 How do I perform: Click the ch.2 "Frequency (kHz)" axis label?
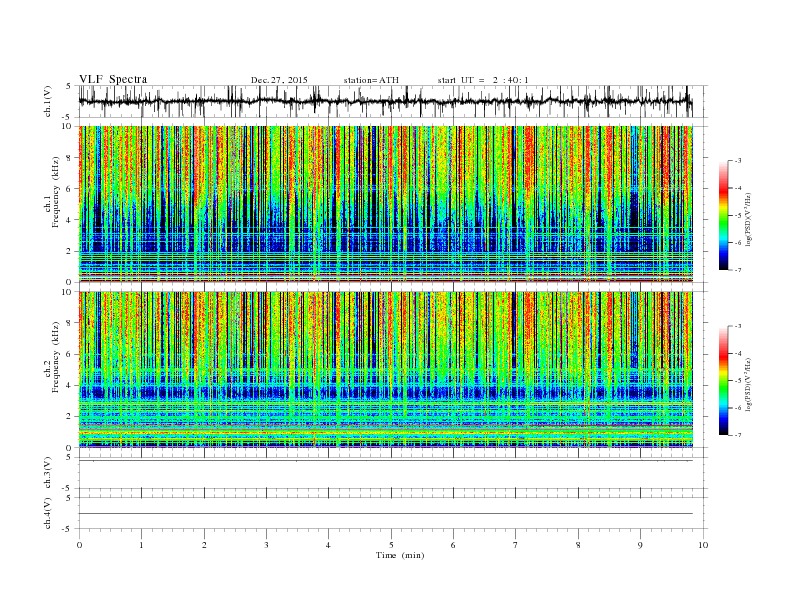(56, 358)
